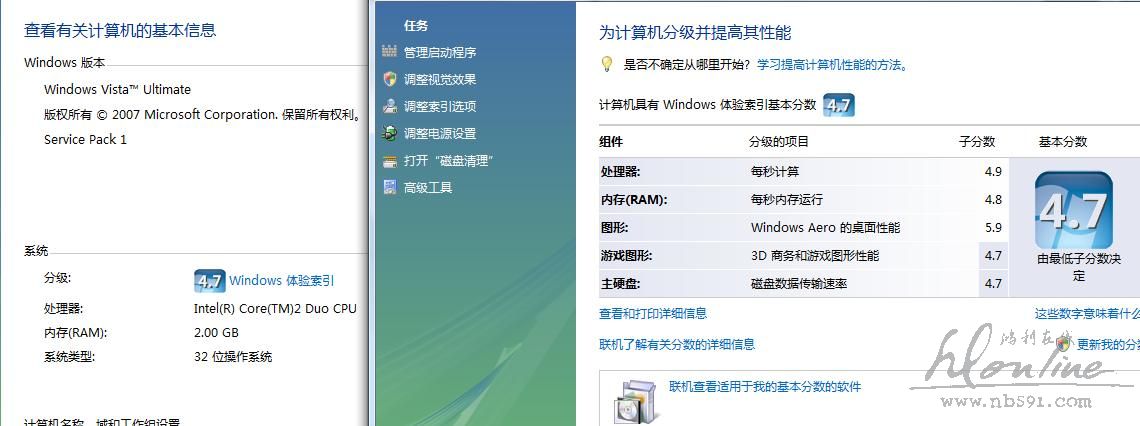Click the 子分数 column header
1140x426 pixels.
(977, 142)
